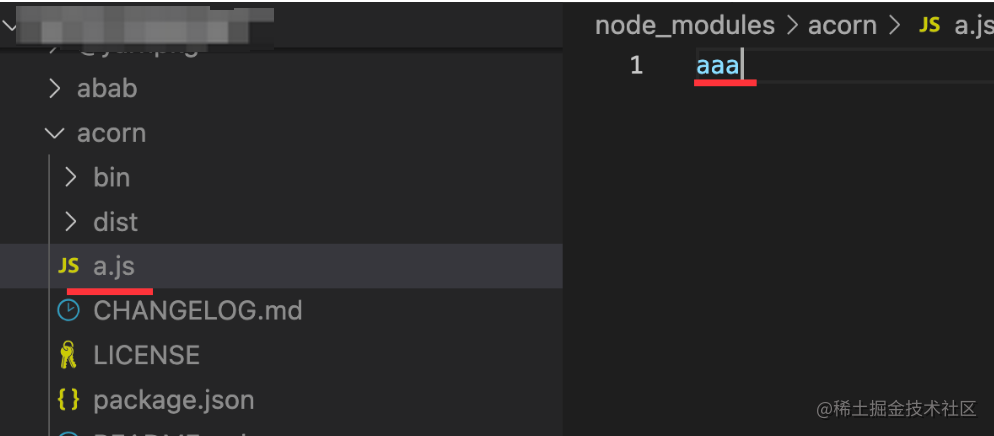Open package.json in the explorer
This screenshot has height=436, width=994.
pos(173,400)
